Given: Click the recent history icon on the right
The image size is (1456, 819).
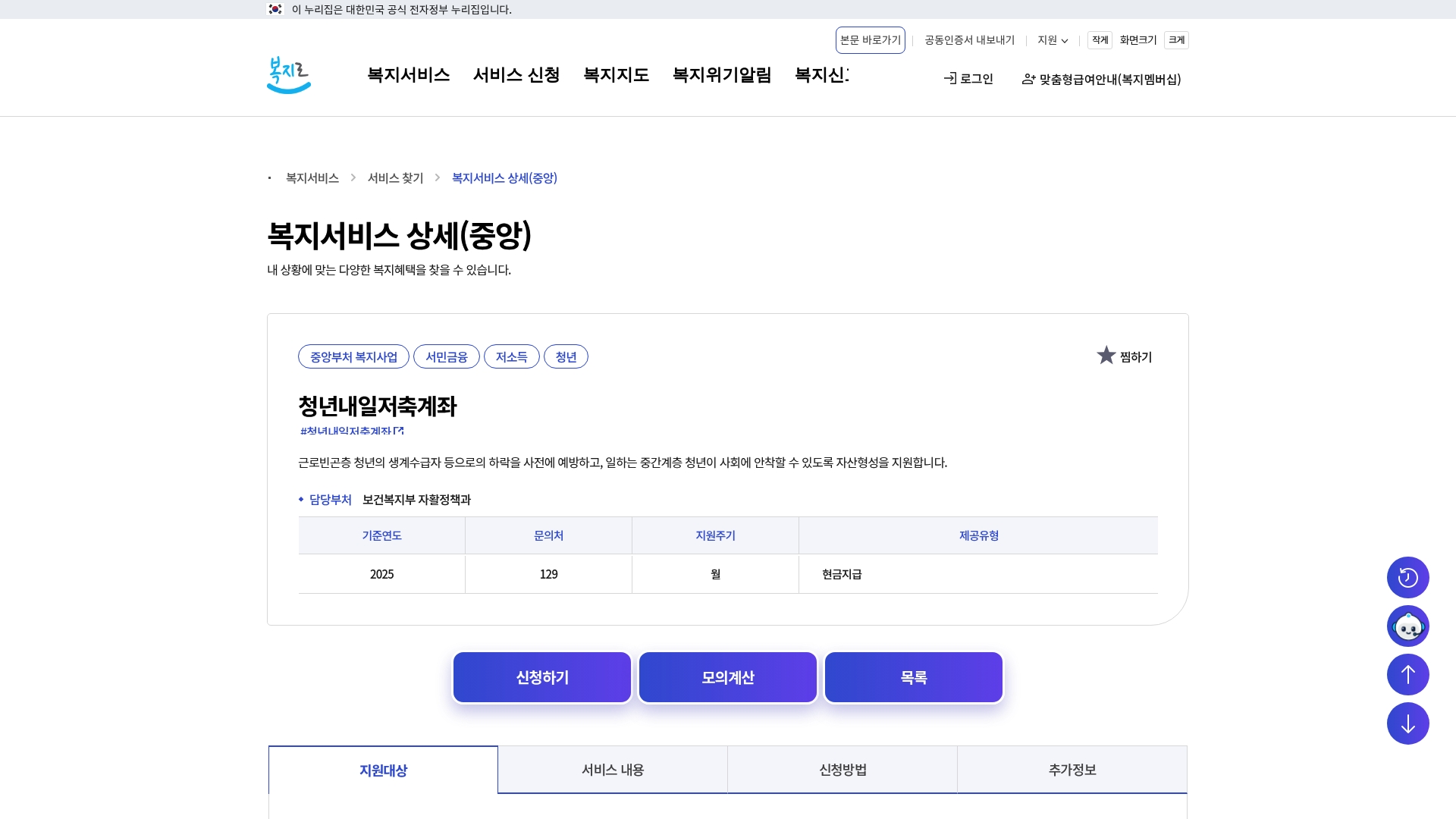Looking at the screenshot, I should point(1408,577).
